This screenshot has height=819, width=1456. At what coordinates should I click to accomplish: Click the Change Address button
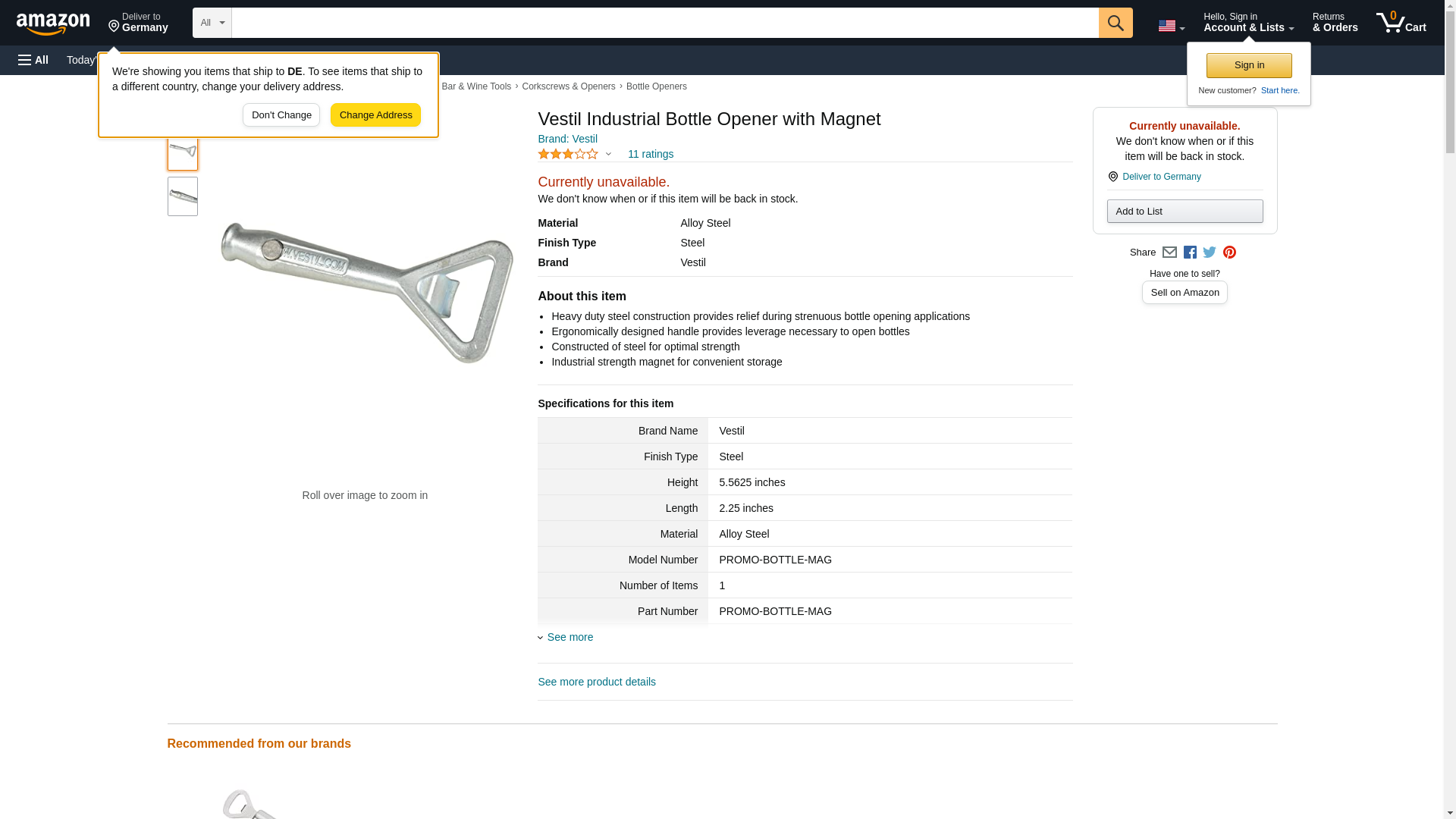tap(375, 115)
